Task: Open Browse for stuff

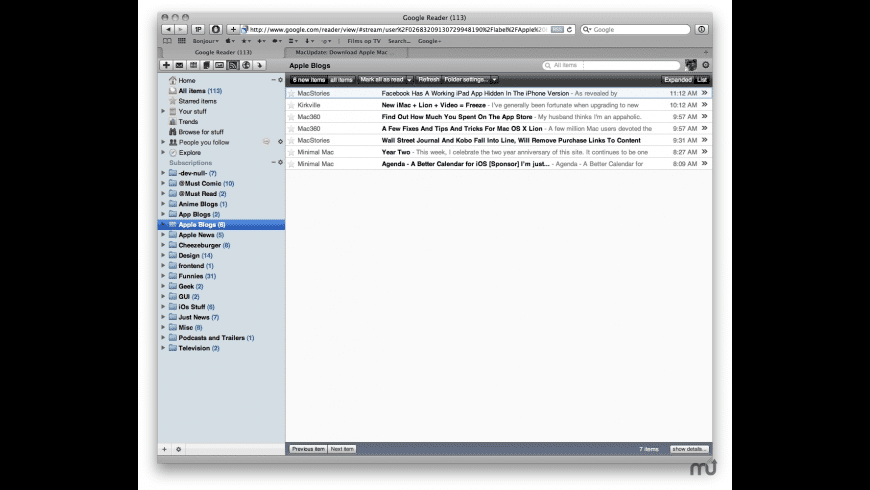Action: point(201,132)
